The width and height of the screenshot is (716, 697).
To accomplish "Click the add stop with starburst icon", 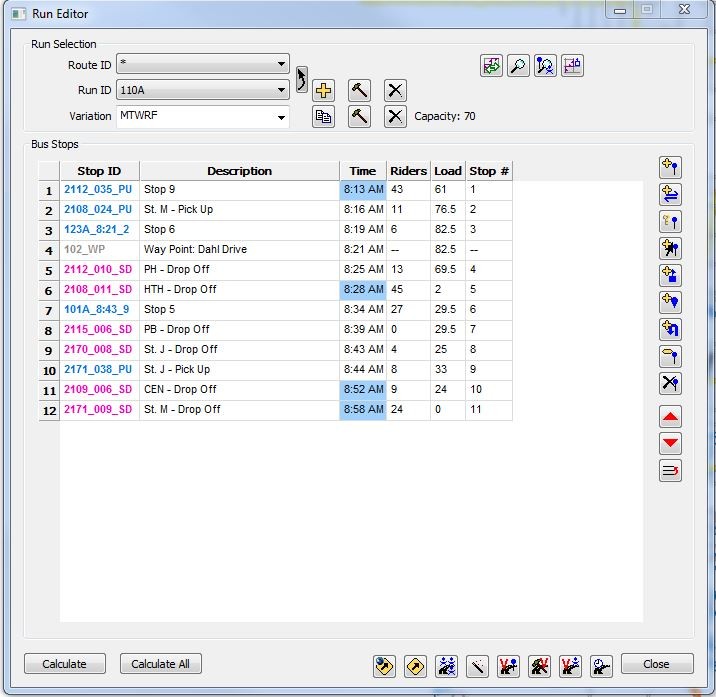I will tap(670, 248).
